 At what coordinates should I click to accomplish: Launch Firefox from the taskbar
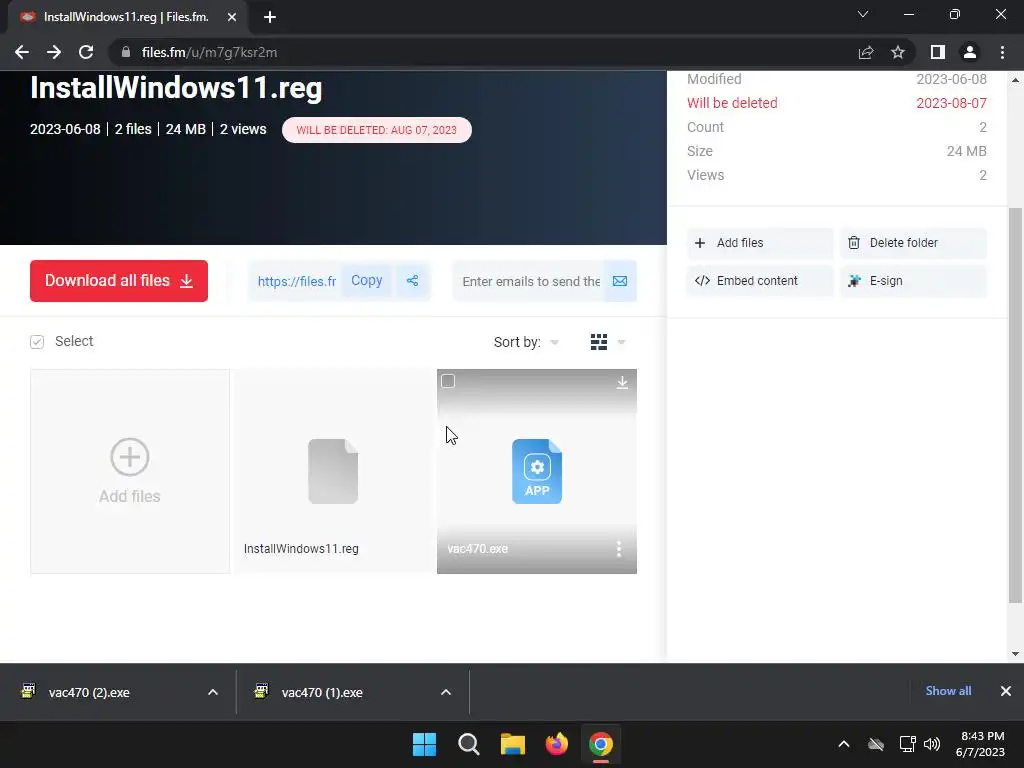point(556,744)
